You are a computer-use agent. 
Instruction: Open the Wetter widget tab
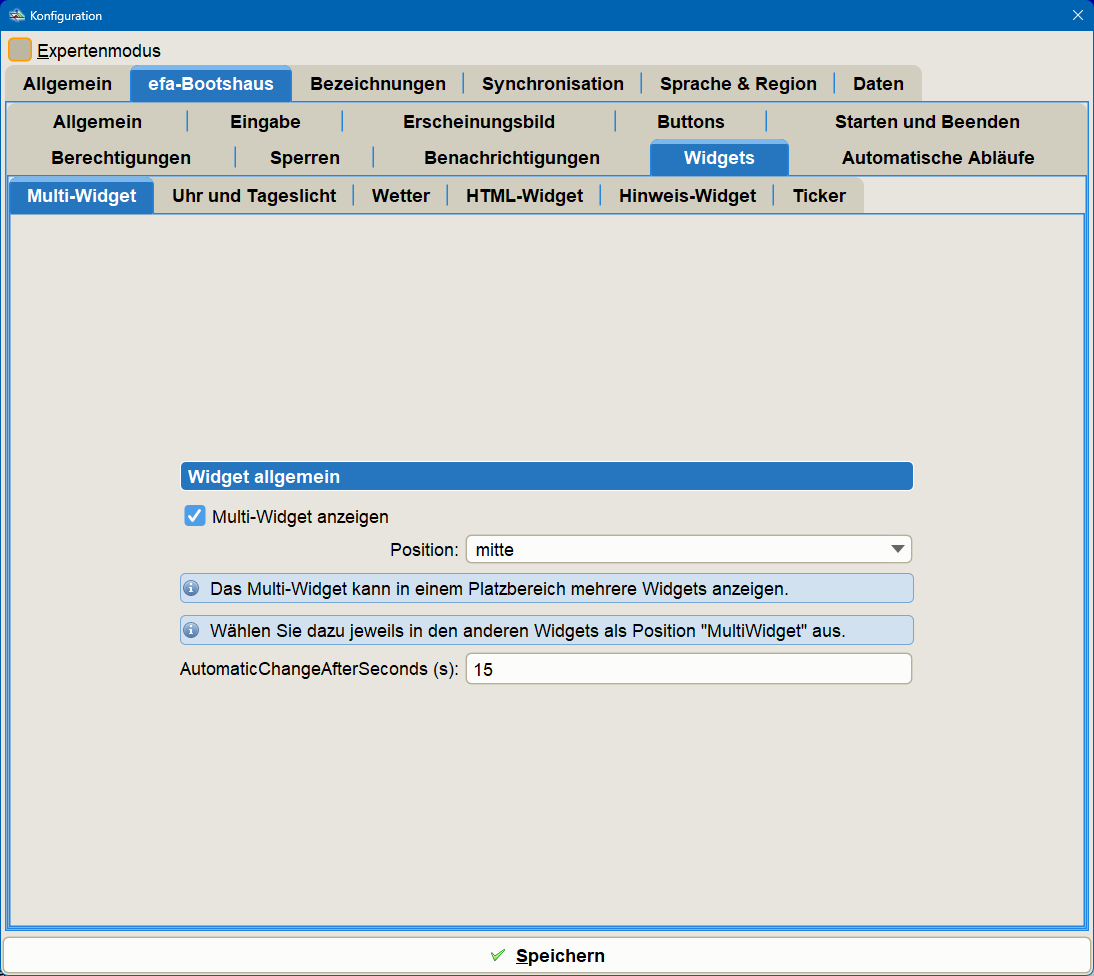pyautogui.click(x=400, y=195)
